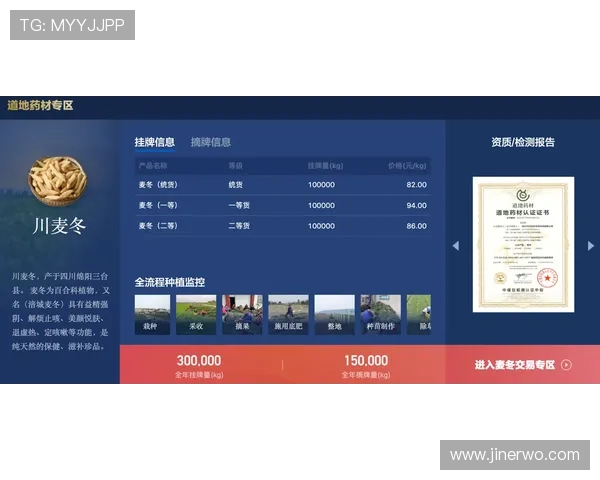The width and height of the screenshot is (600, 480).
Task: Open the 种苗制作 monitoring thumbnail
Action: [x=381, y=315]
